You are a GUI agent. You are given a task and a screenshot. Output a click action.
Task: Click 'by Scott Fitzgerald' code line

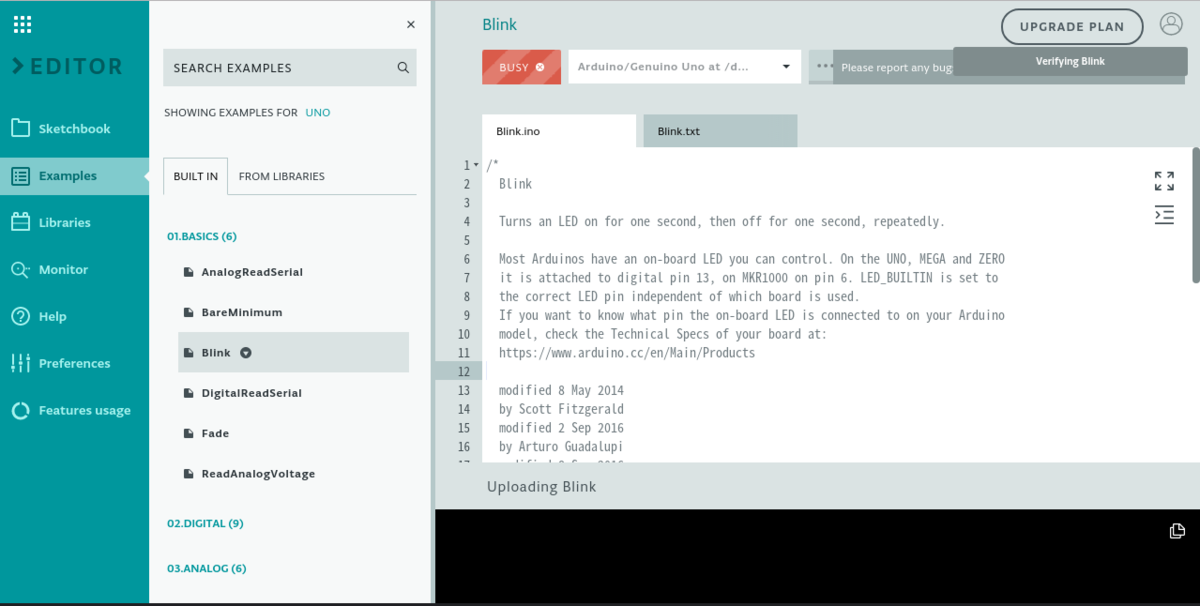point(561,409)
